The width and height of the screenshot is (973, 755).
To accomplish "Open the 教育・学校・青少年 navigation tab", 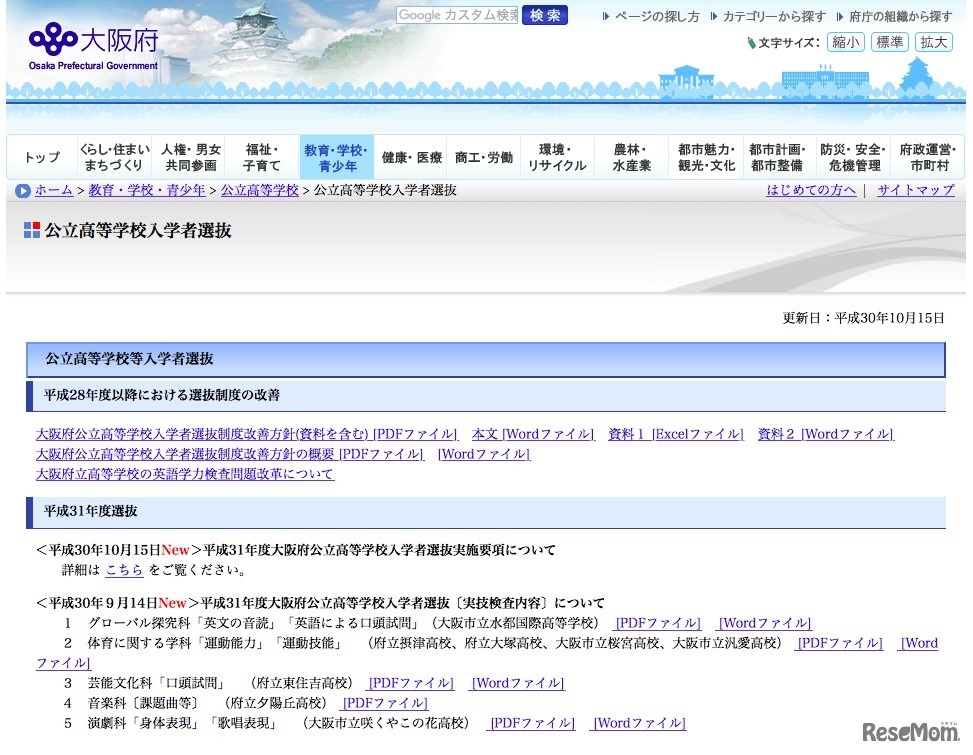I will tap(336, 158).
